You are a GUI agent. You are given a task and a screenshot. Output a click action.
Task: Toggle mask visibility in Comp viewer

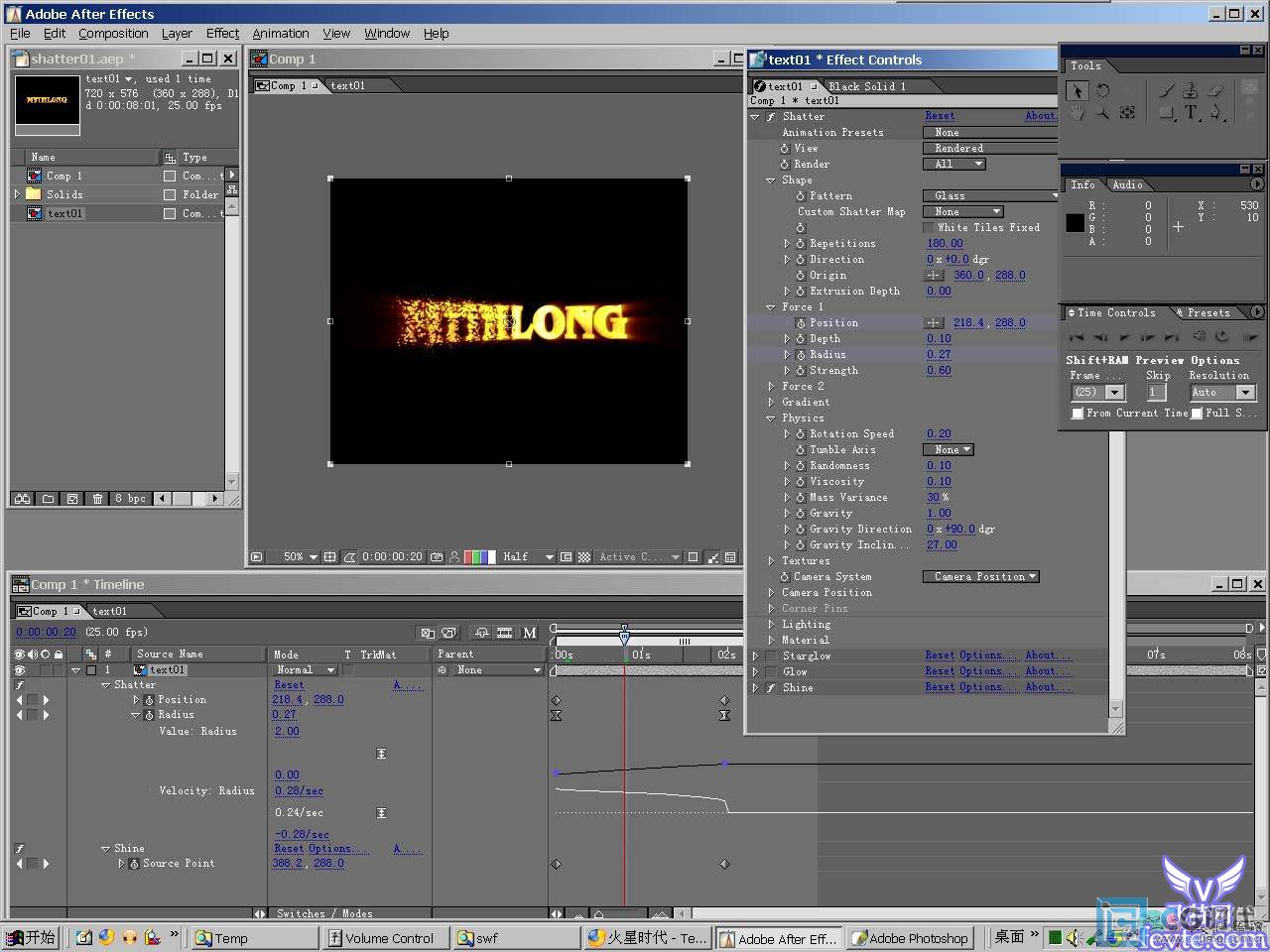(349, 557)
